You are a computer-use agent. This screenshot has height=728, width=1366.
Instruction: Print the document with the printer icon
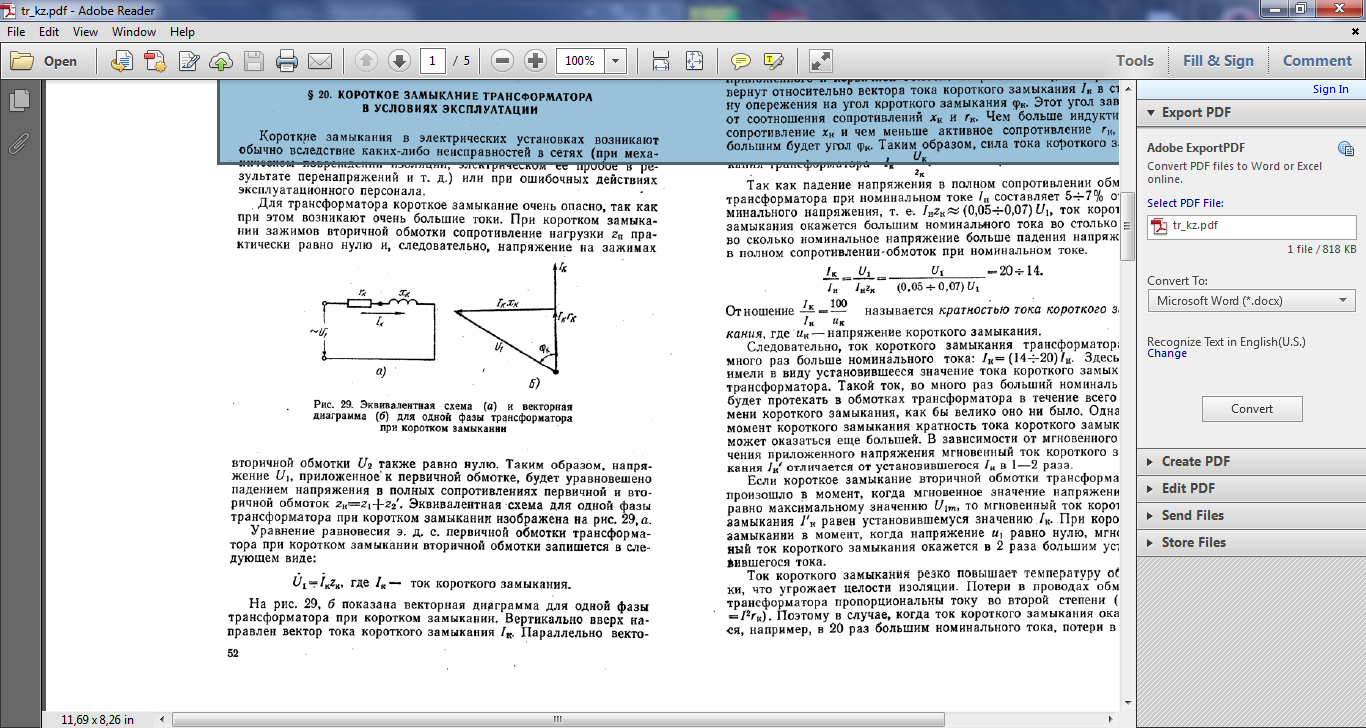tap(287, 61)
